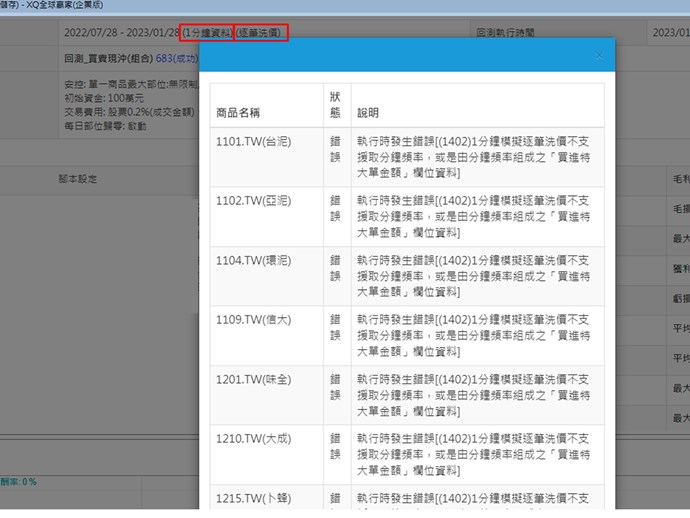The height and width of the screenshot is (518, 690).
Task: Click the backtest date range 2022/07/28 - 2023/01/28
Action: coord(121,33)
